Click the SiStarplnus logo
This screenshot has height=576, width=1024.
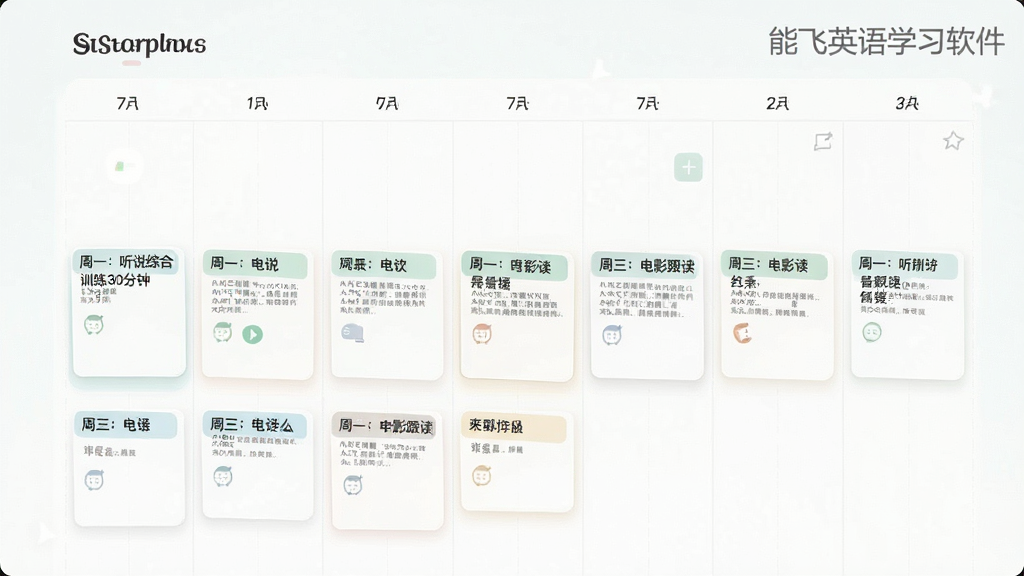coord(139,44)
